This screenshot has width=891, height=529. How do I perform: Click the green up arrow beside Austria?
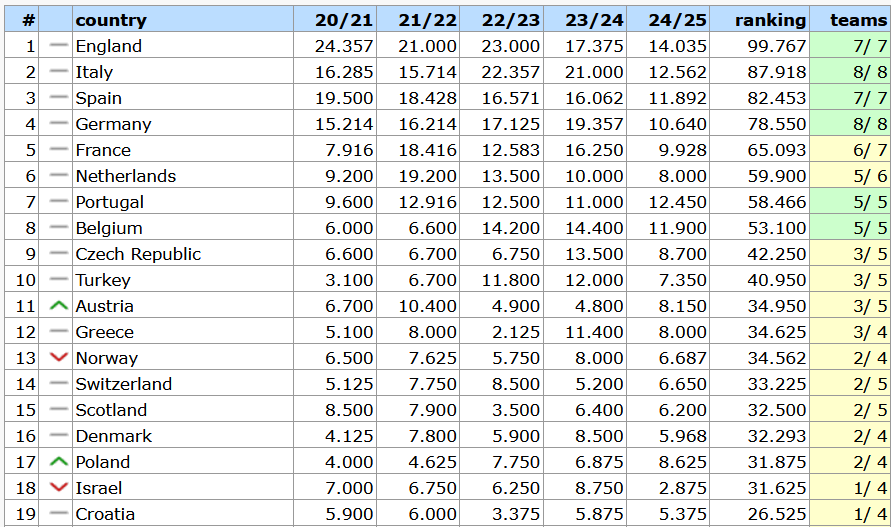[x=59, y=306]
